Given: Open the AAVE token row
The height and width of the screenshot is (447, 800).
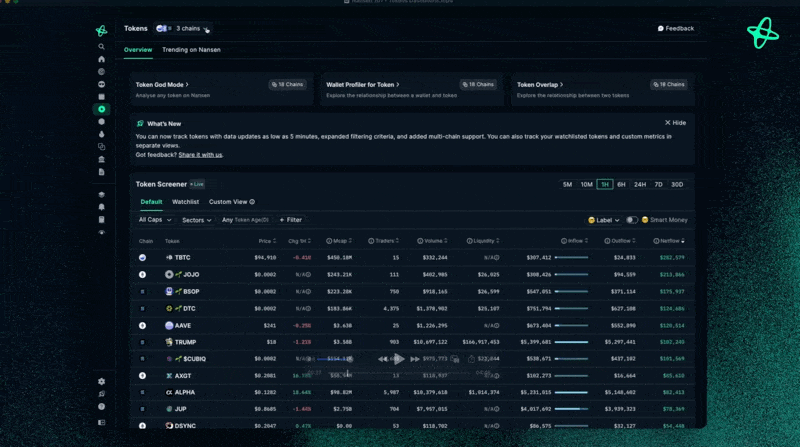Looking at the screenshot, I should click(412, 326).
